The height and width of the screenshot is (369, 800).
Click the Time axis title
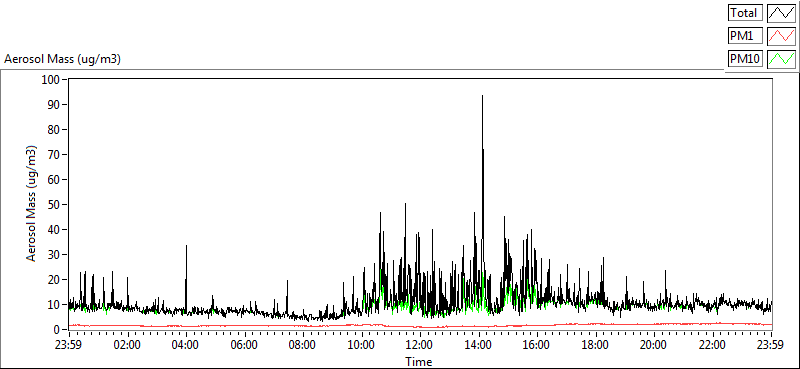(x=419, y=362)
